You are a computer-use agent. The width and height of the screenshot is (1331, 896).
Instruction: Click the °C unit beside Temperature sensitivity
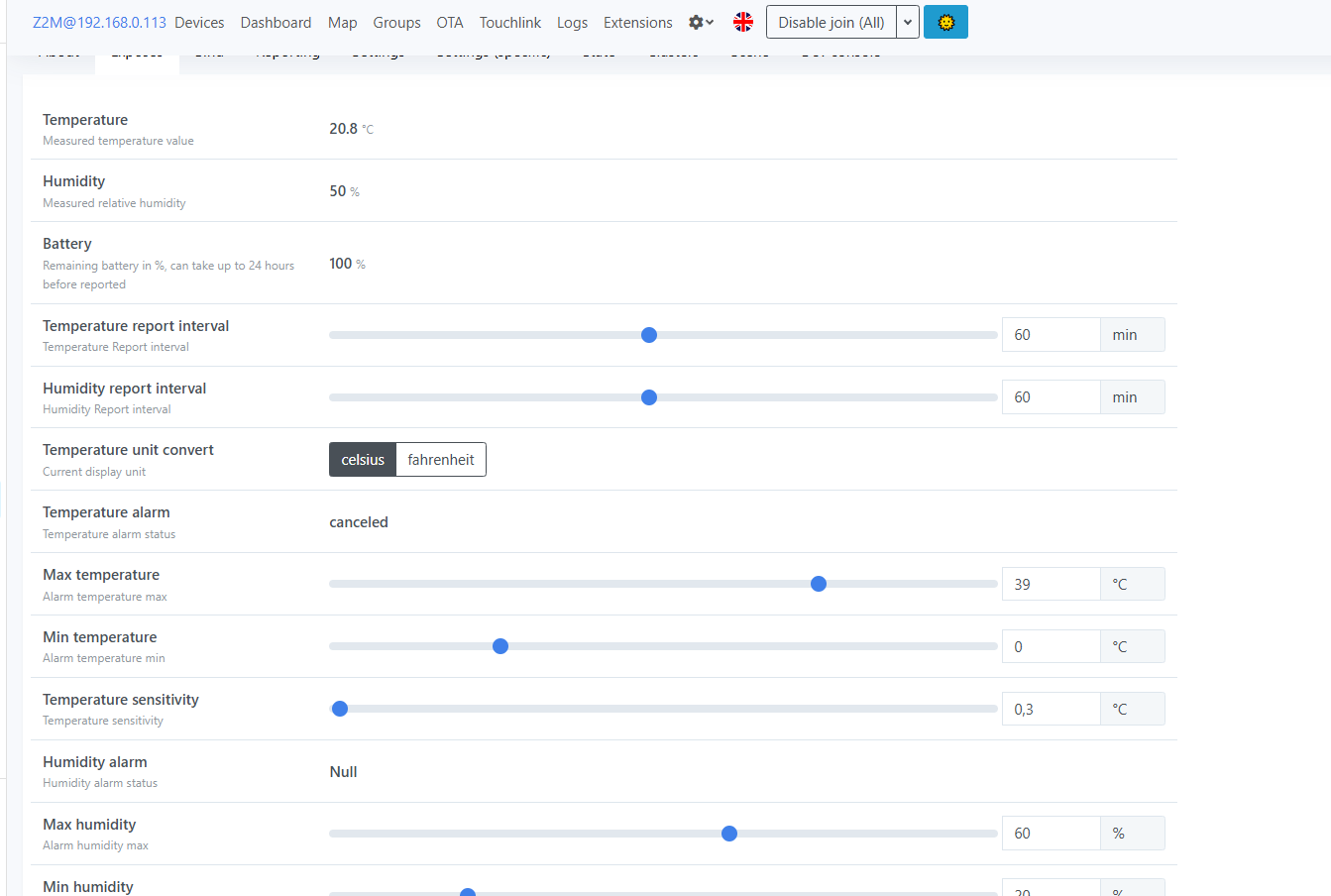(1132, 709)
